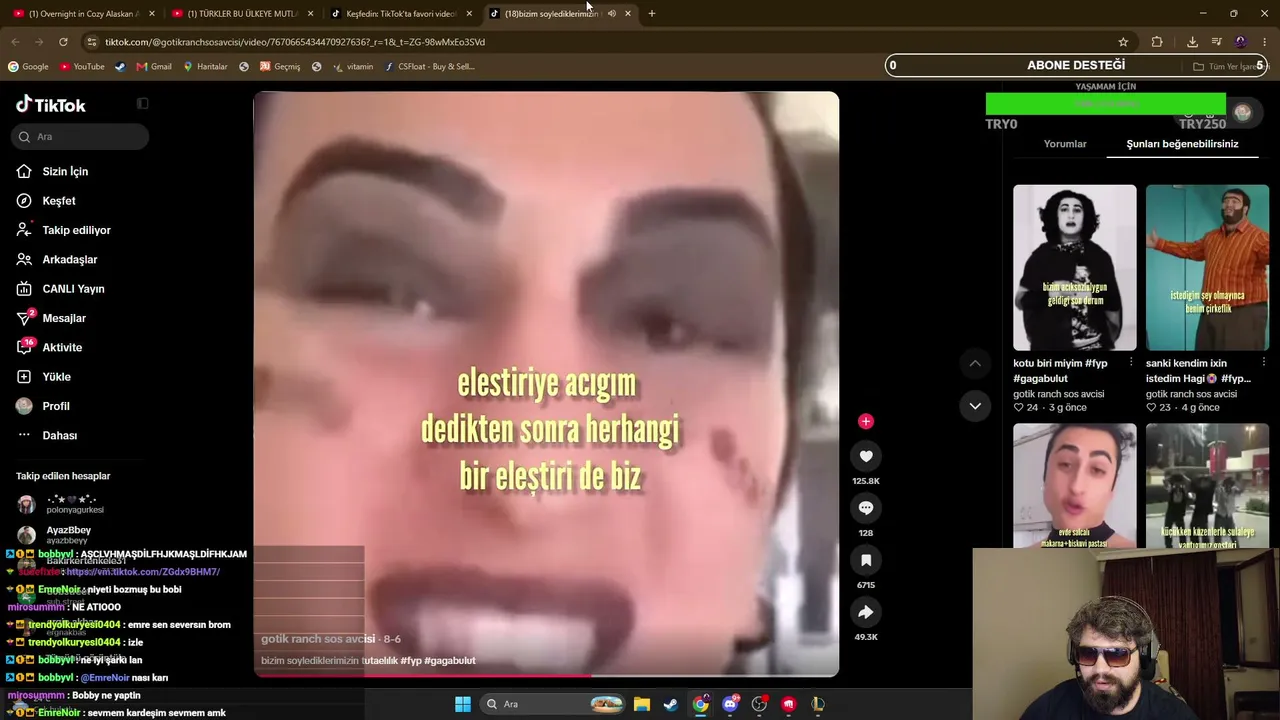
Task: Open League of Legends taskbar icon
Action: tap(818, 704)
